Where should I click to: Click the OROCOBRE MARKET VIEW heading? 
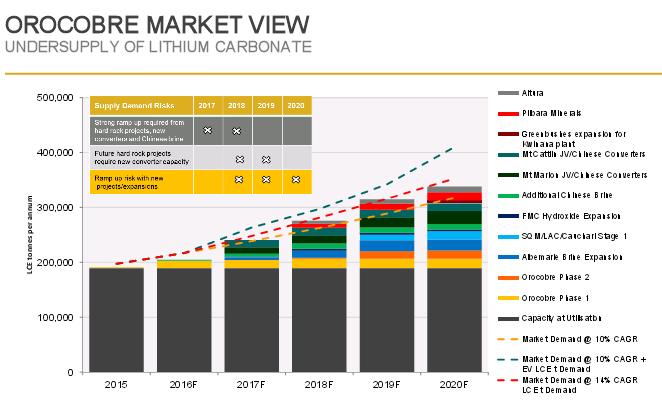pyautogui.click(x=157, y=24)
